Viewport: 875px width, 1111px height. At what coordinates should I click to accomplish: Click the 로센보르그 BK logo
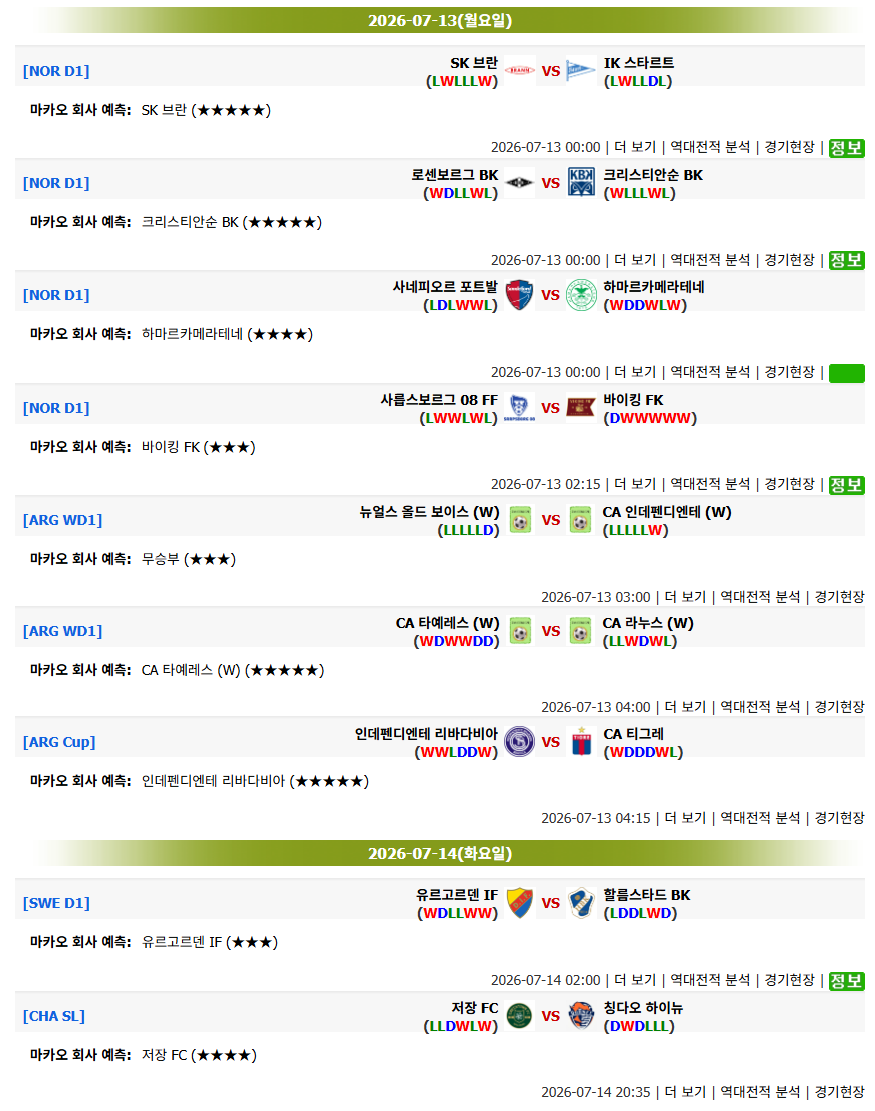tap(519, 183)
